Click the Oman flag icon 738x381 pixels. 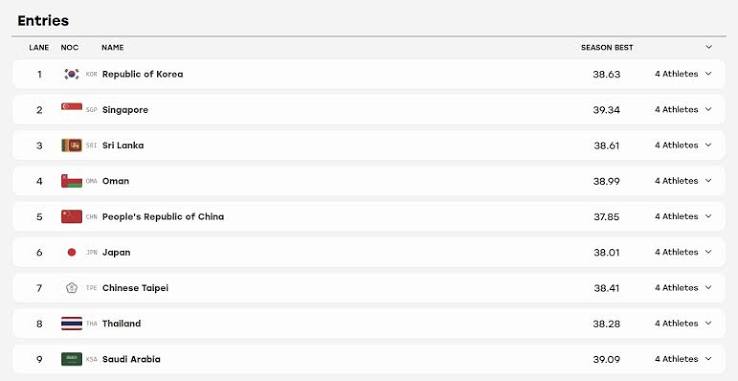72,181
